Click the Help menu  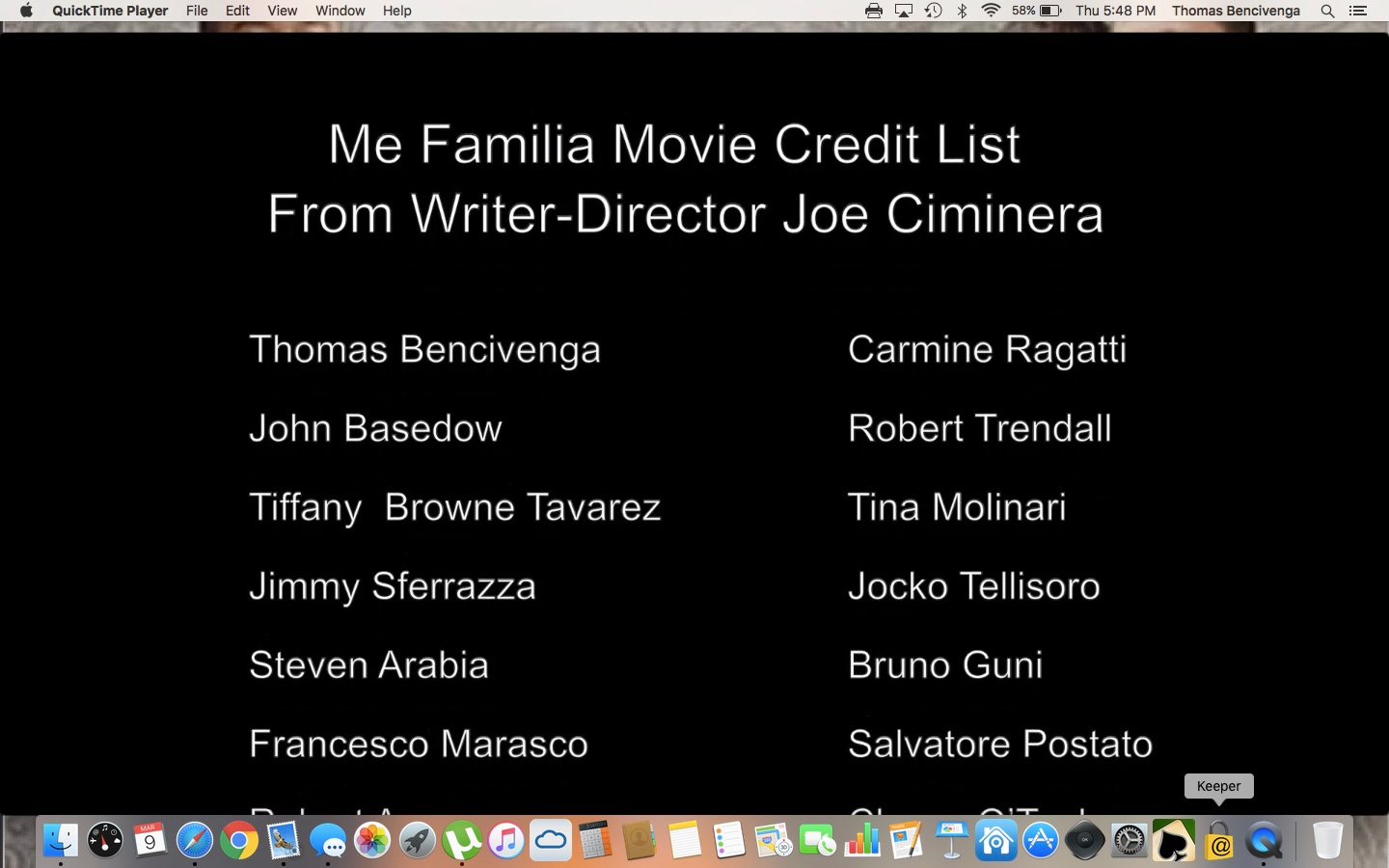pos(396,11)
